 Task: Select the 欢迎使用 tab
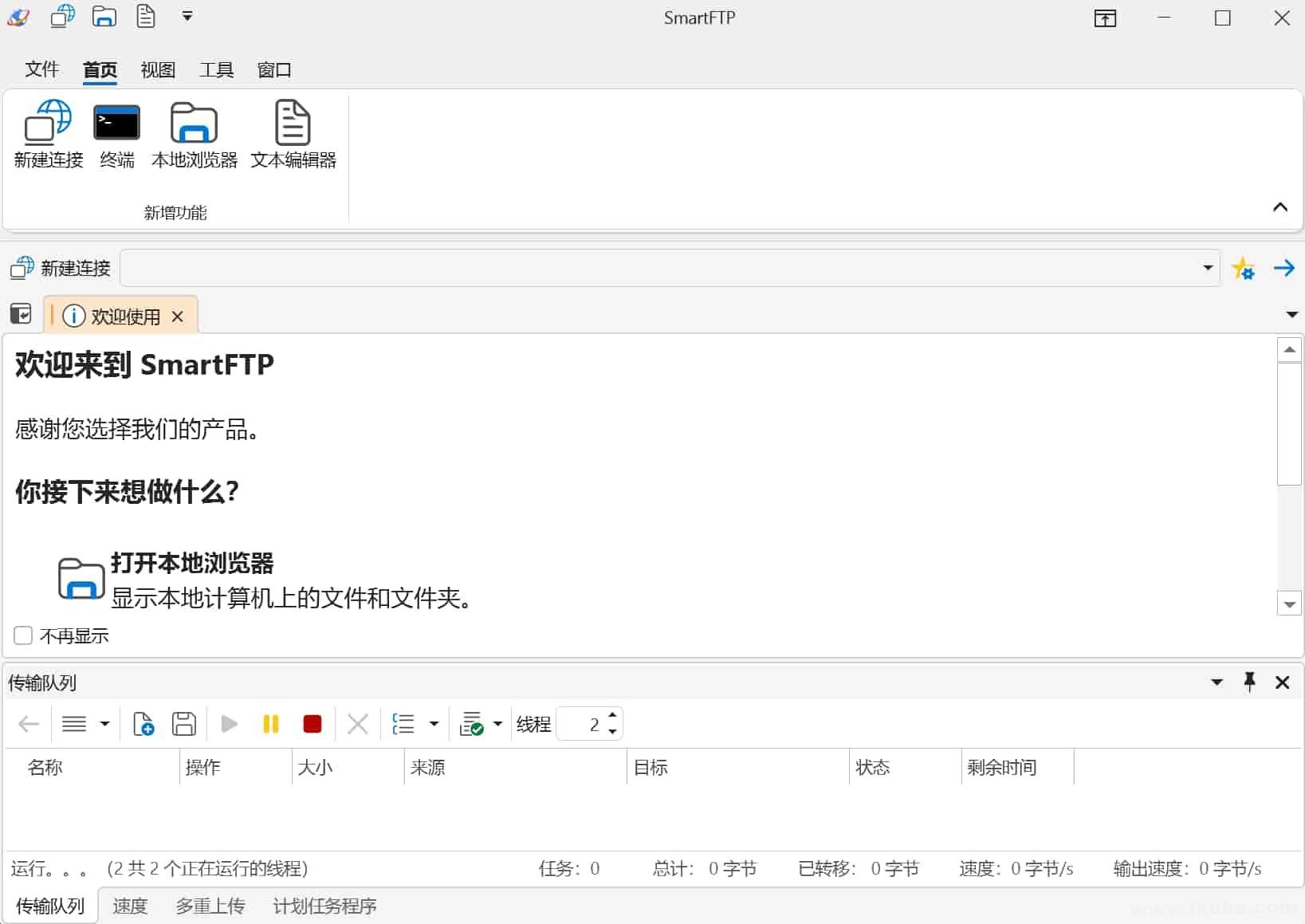click(120, 317)
